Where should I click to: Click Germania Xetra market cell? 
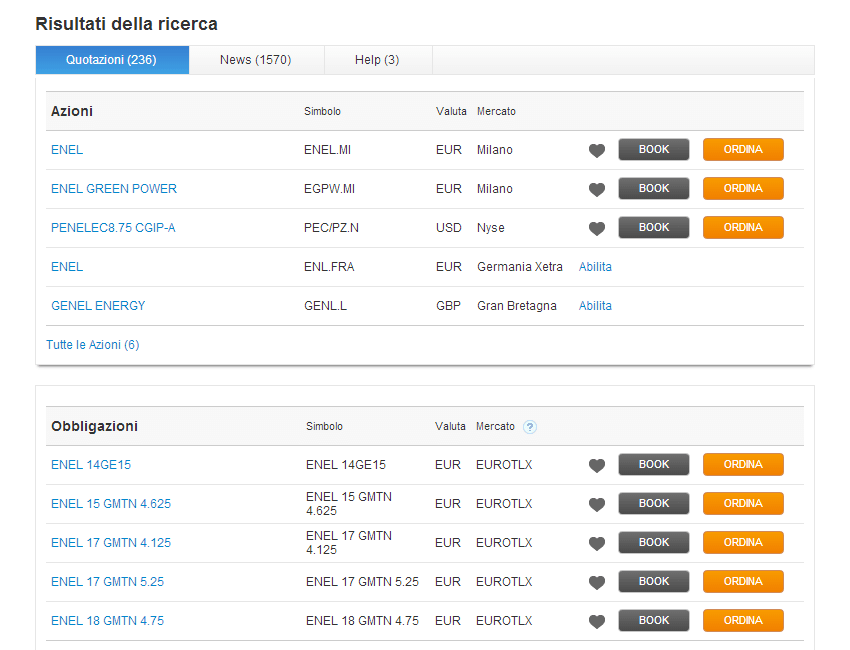click(x=520, y=267)
